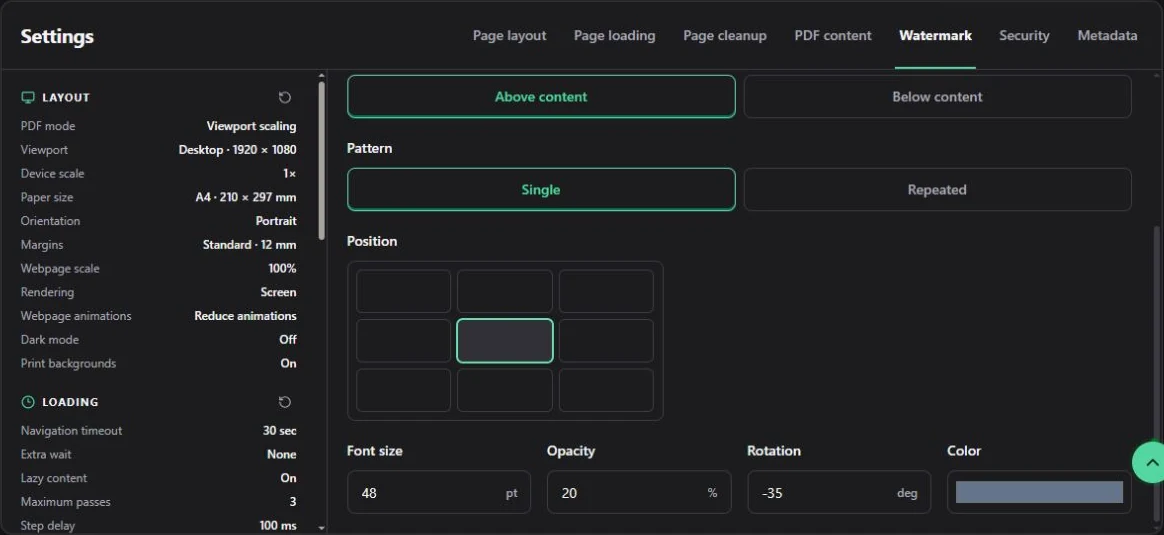1164x535 pixels.
Task: Switch to the Page loading tab
Action: [x=614, y=36]
